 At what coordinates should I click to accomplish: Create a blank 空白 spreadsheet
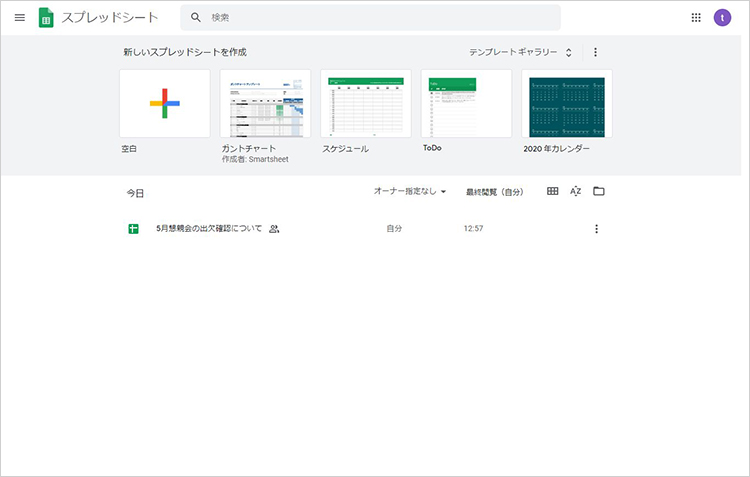pyautogui.click(x=165, y=103)
